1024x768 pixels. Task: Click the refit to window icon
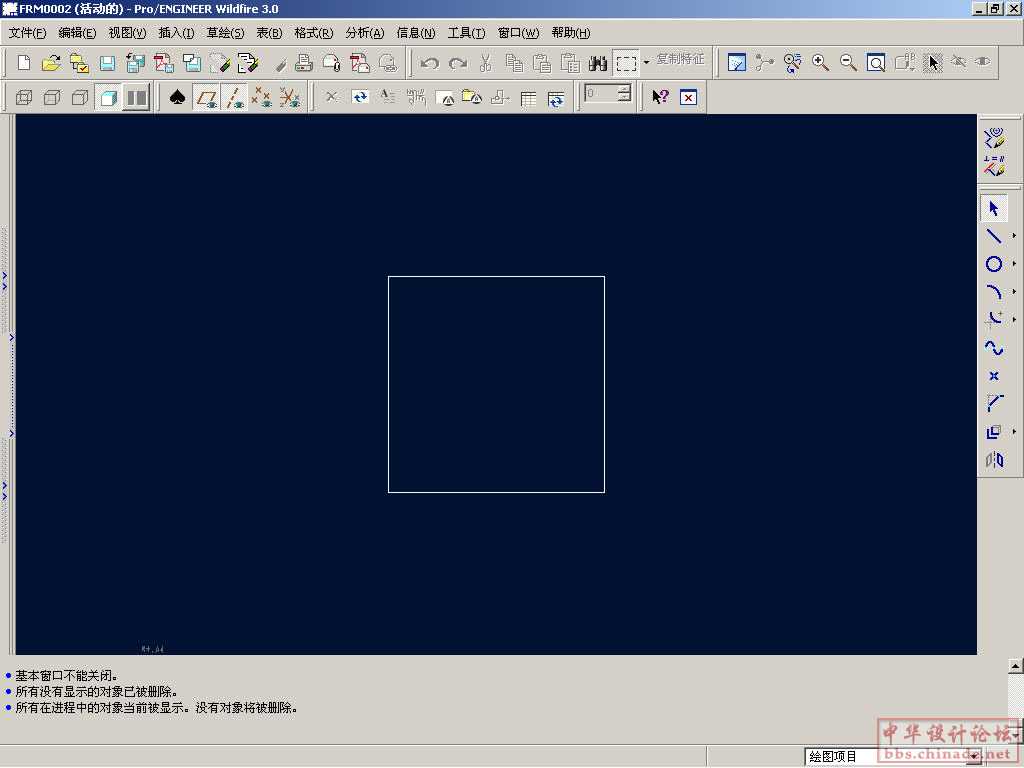[x=876, y=63]
